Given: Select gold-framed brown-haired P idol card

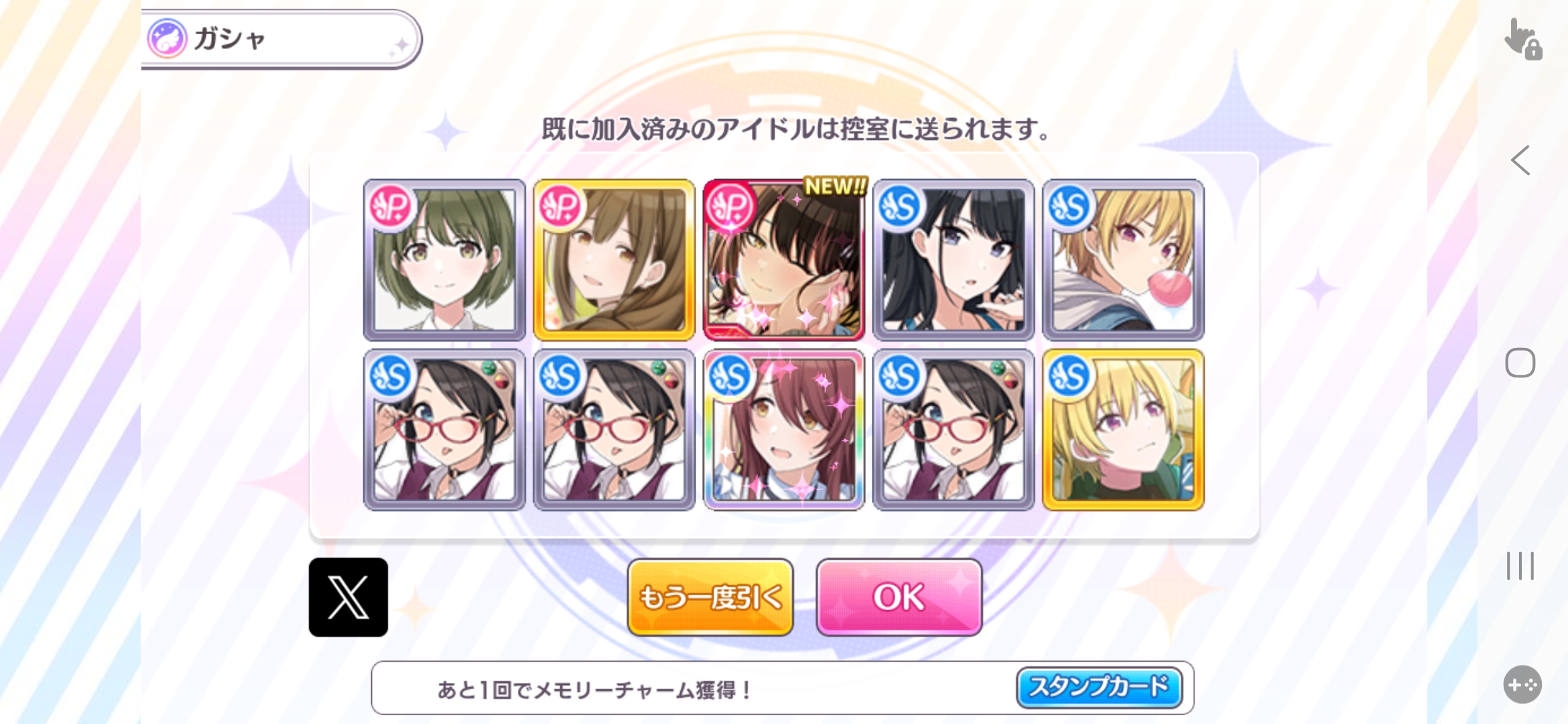Looking at the screenshot, I should click(614, 259).
